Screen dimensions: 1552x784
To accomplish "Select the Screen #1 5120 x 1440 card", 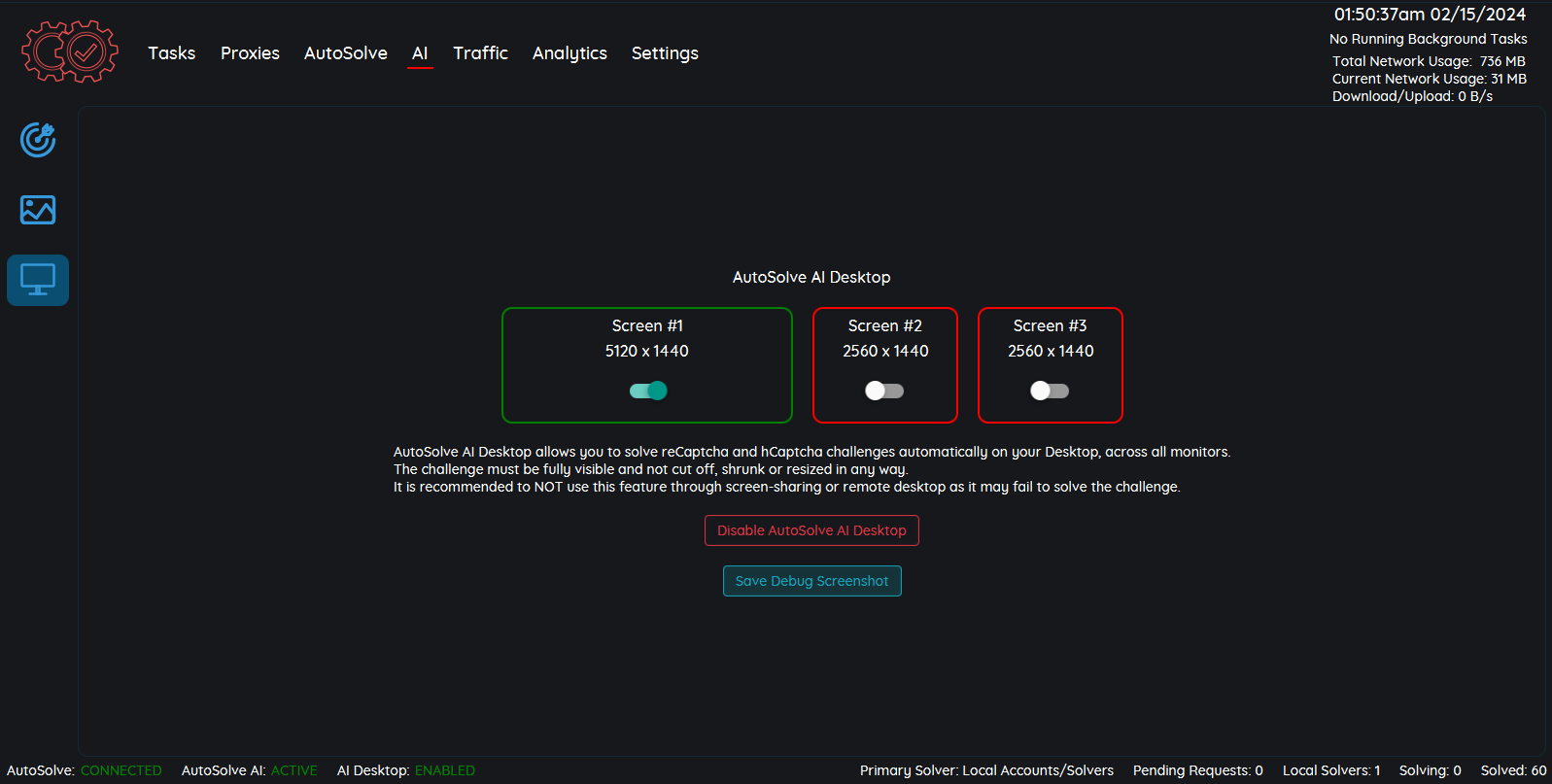I will [x=647, y=365].
